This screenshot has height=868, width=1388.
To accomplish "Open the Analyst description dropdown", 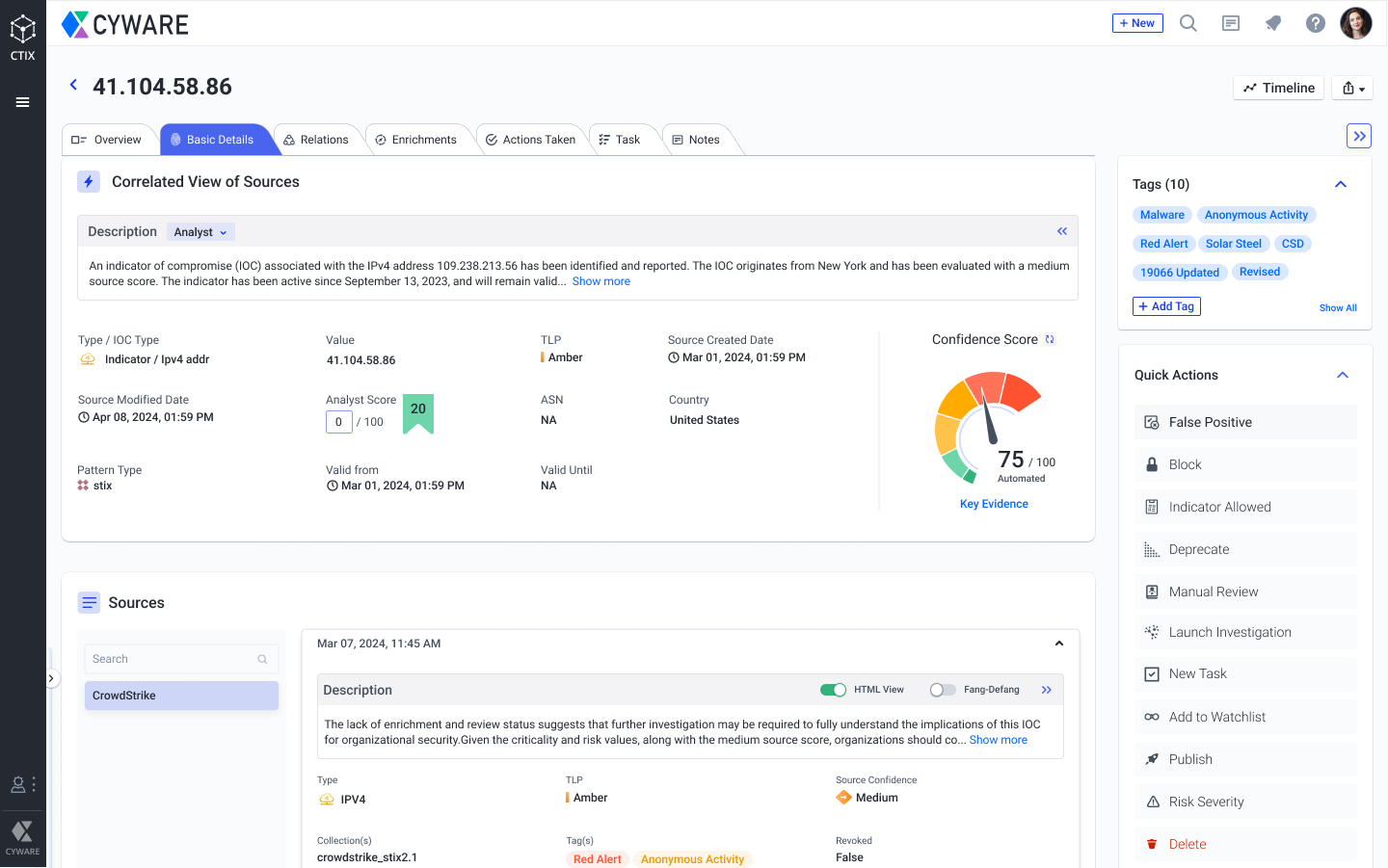I will click(200, 232).
